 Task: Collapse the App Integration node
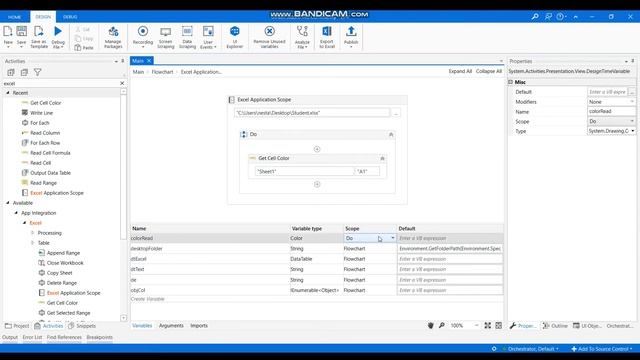click(x=16, y=213)
